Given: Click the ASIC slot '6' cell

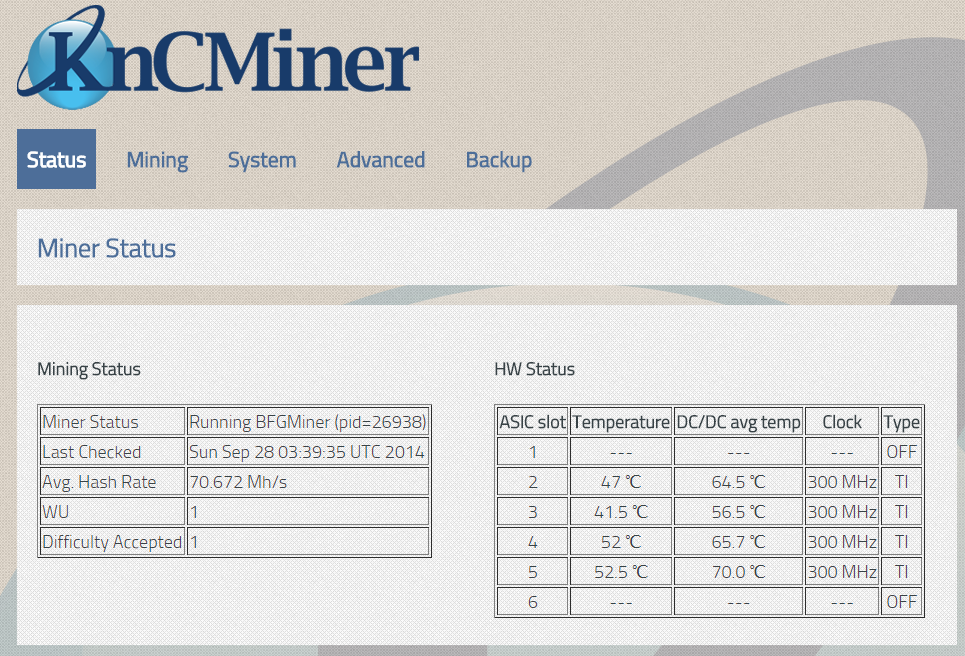Looking at the screenshot, I should (532, 602).
